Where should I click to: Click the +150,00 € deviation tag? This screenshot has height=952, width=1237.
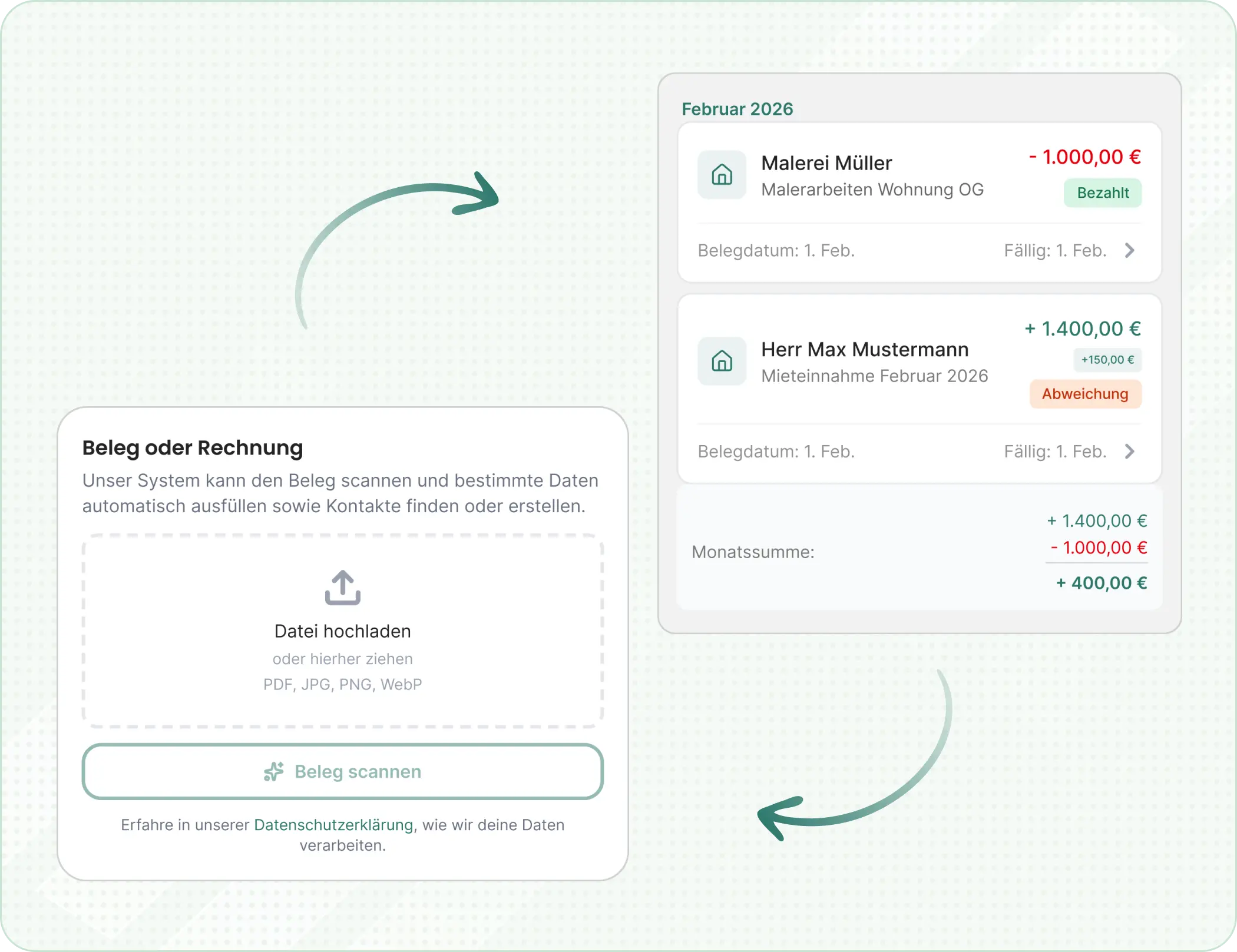coord(1107,360)
